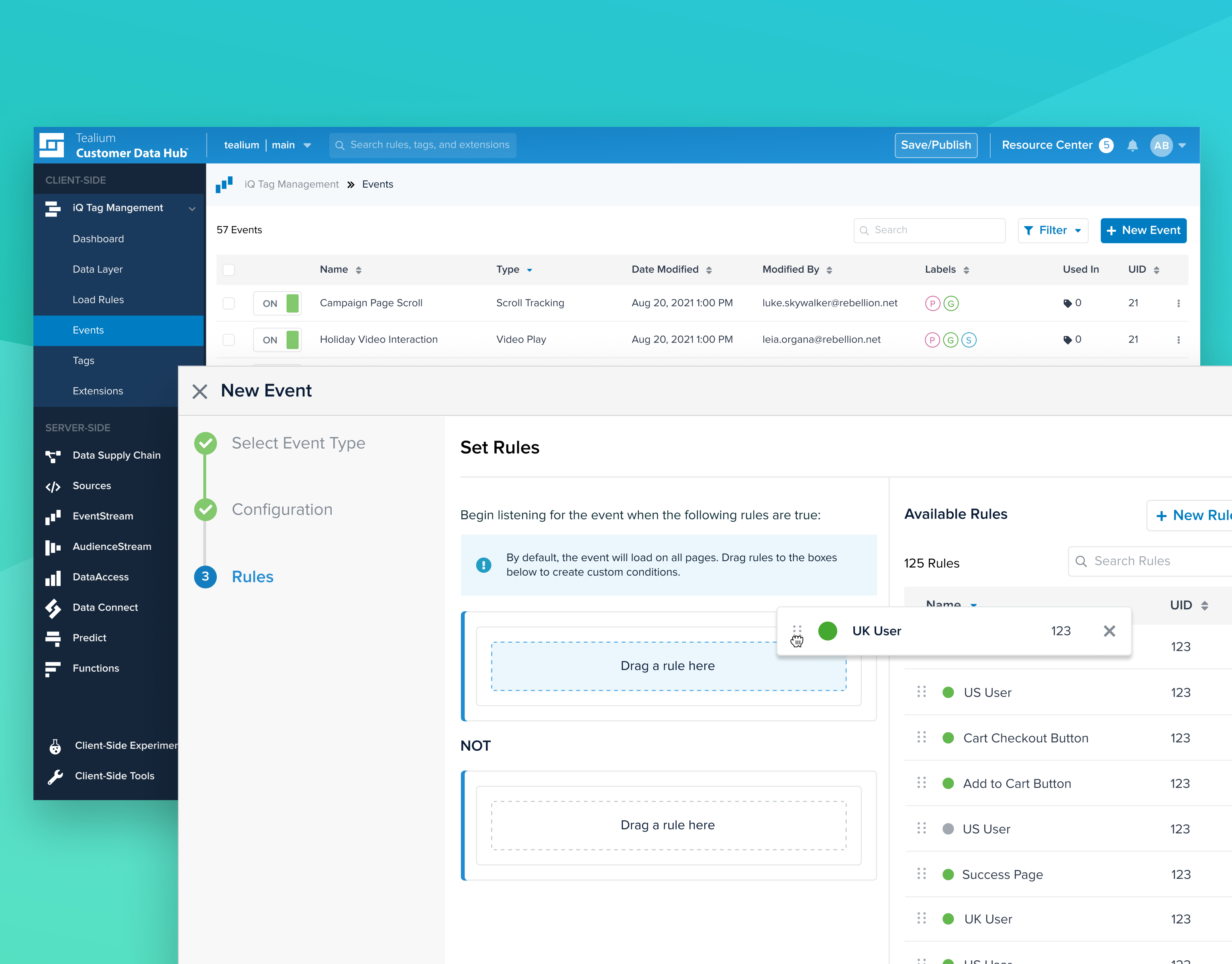Open Client-Side Tools wrench icon
Screen dimensions: 1232x964
pos(55,776)
